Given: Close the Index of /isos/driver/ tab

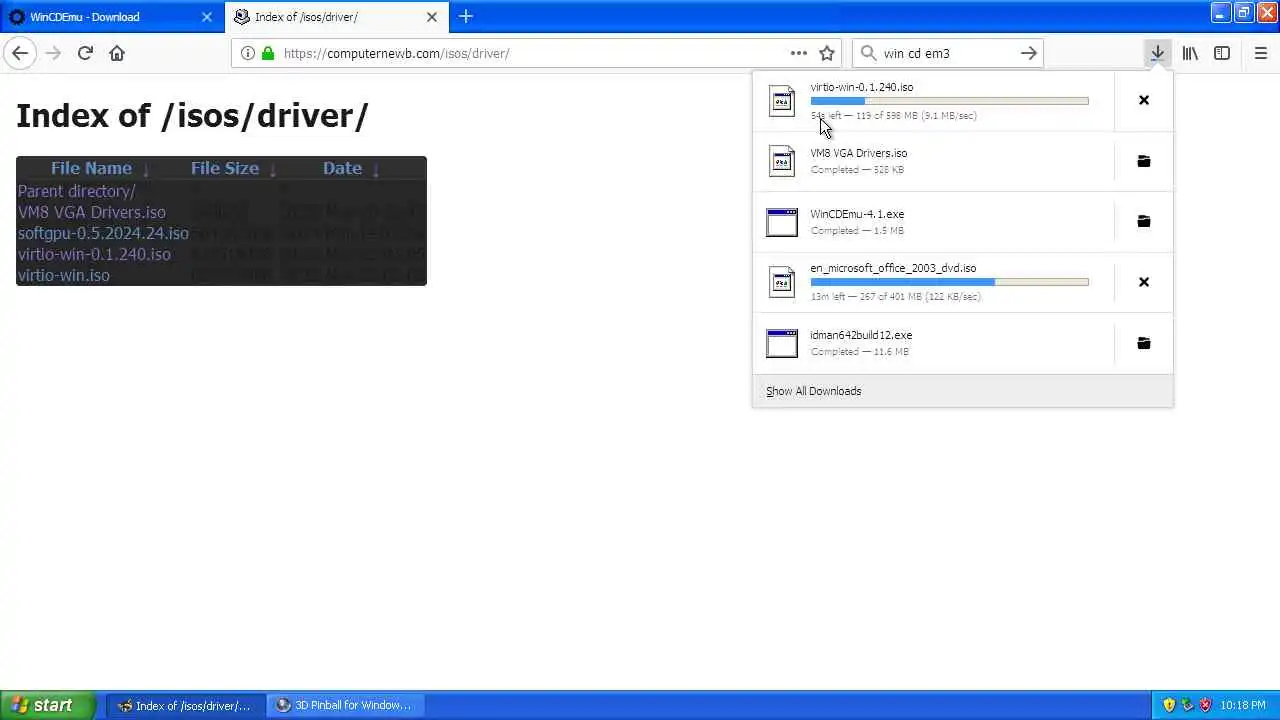Looking at the screenshot, I should (x=432, y=17).
